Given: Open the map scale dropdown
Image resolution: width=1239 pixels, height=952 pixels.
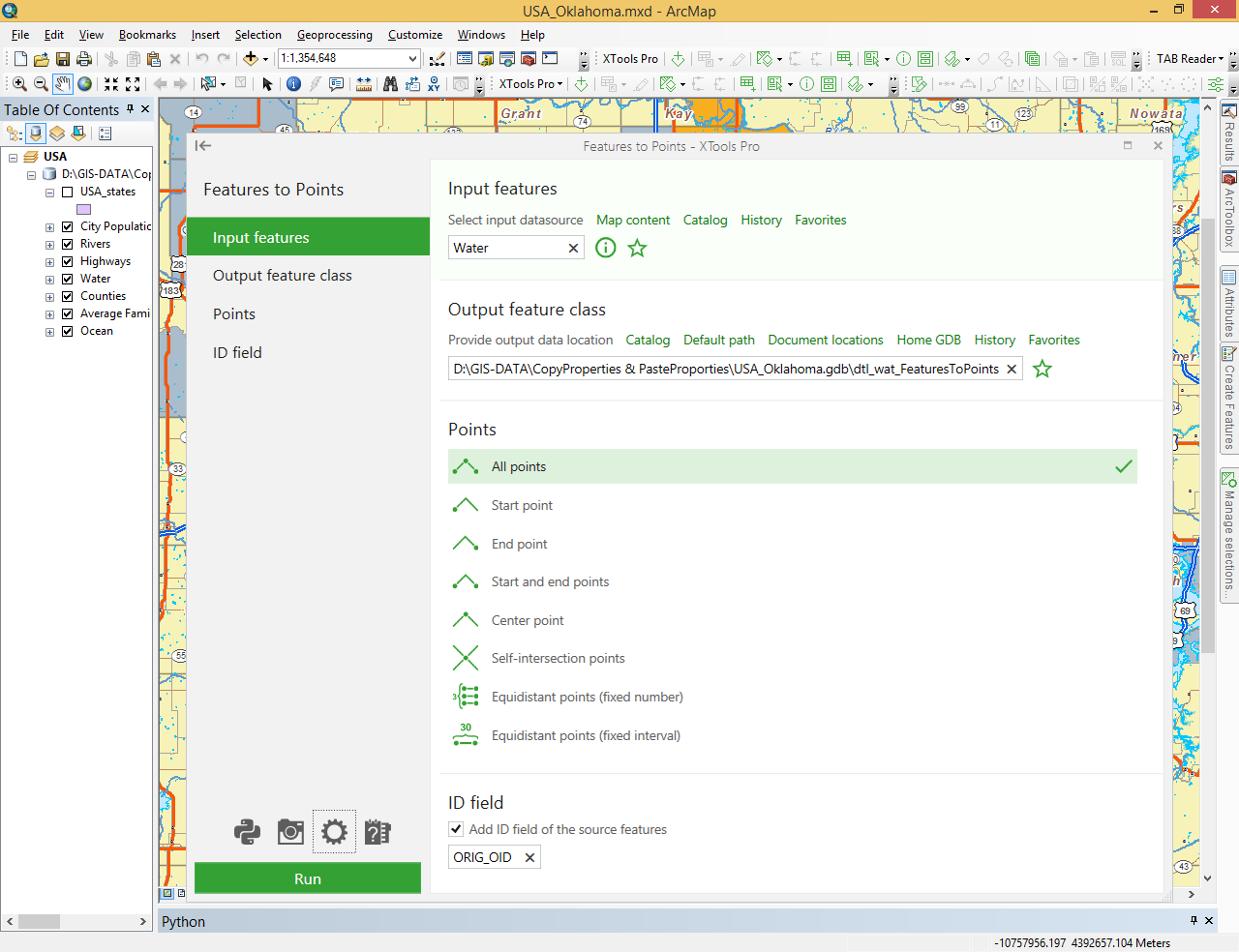Looking at the screenshot, I should pos(412,59).
